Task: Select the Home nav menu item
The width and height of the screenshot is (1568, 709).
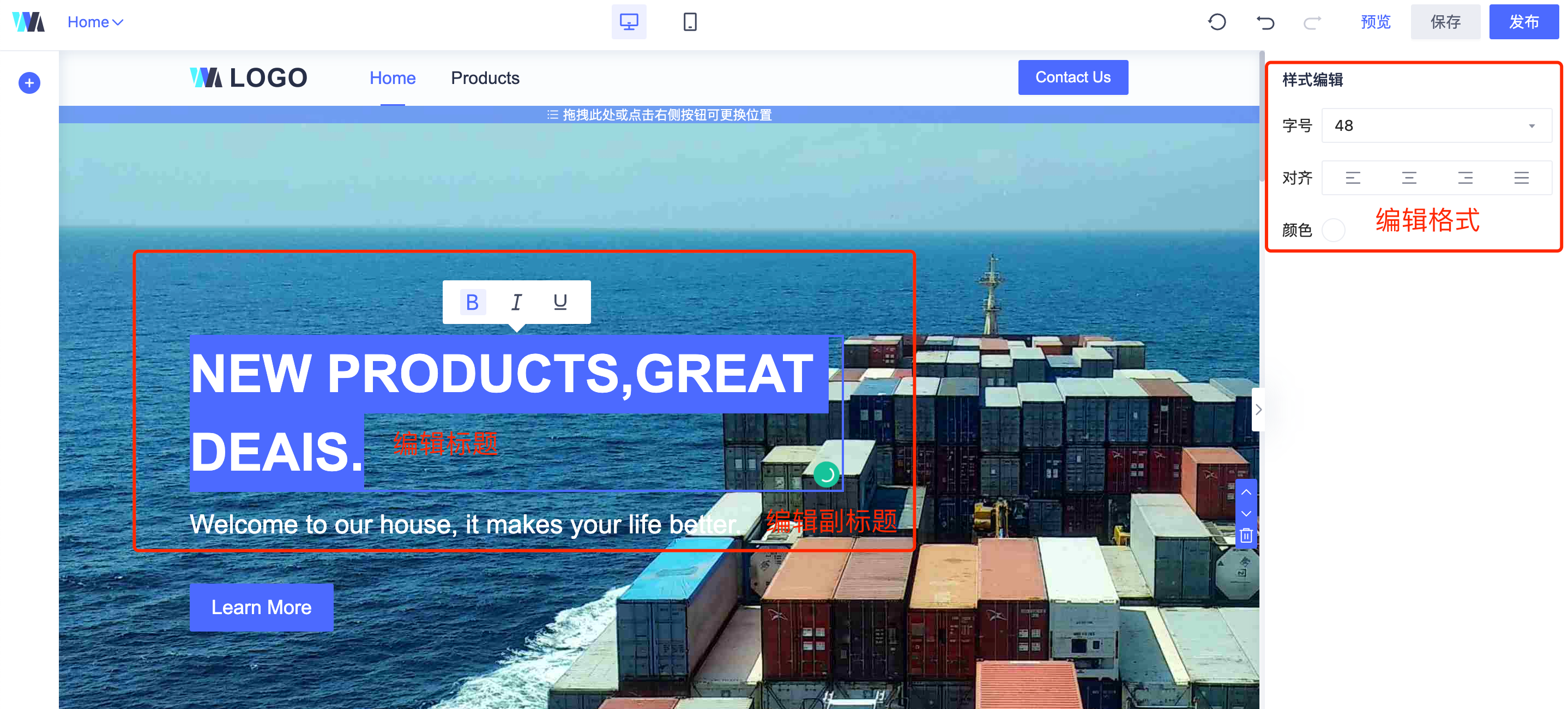Action: pos(393,78)
